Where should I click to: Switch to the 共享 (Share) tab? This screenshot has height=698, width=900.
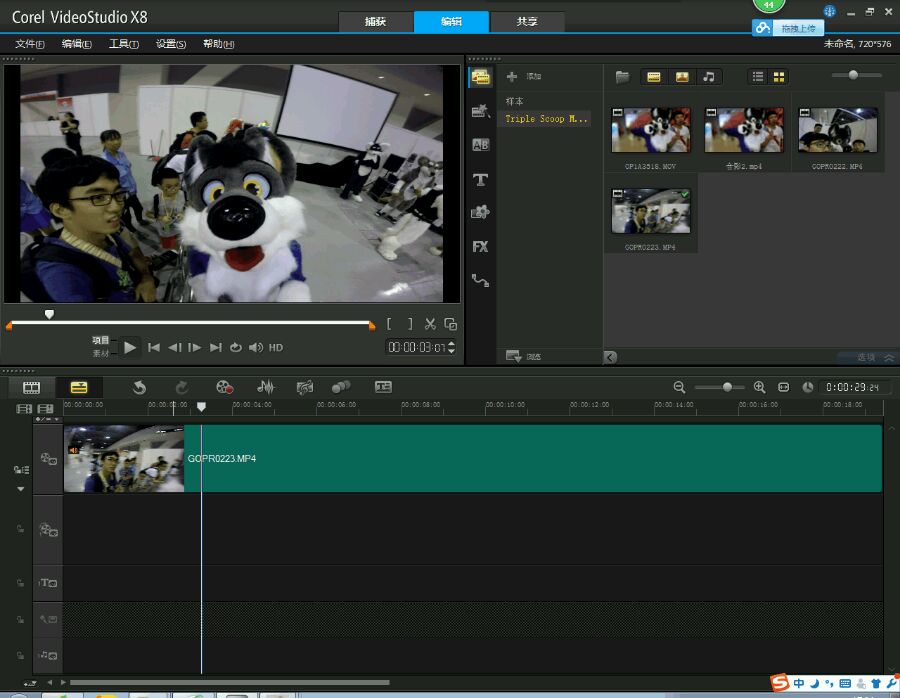coord(526,22)
